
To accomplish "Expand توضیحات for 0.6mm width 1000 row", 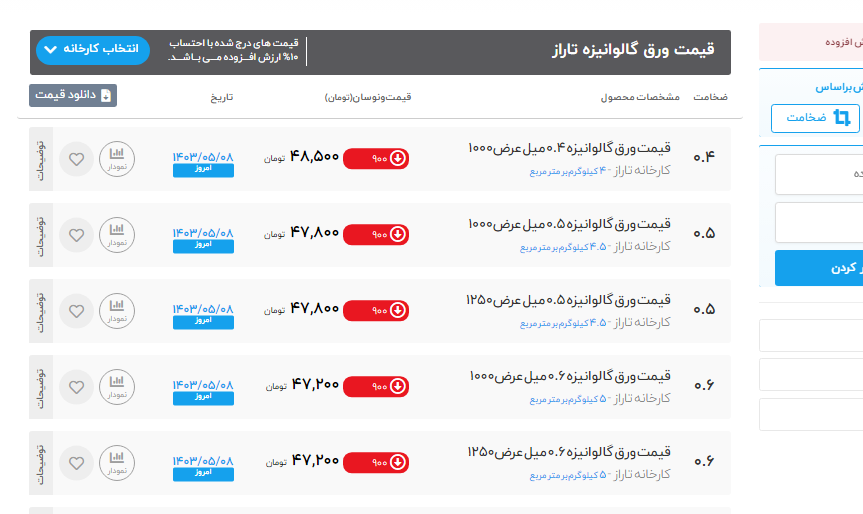I will pyautogui.click(x=41, y=386).
